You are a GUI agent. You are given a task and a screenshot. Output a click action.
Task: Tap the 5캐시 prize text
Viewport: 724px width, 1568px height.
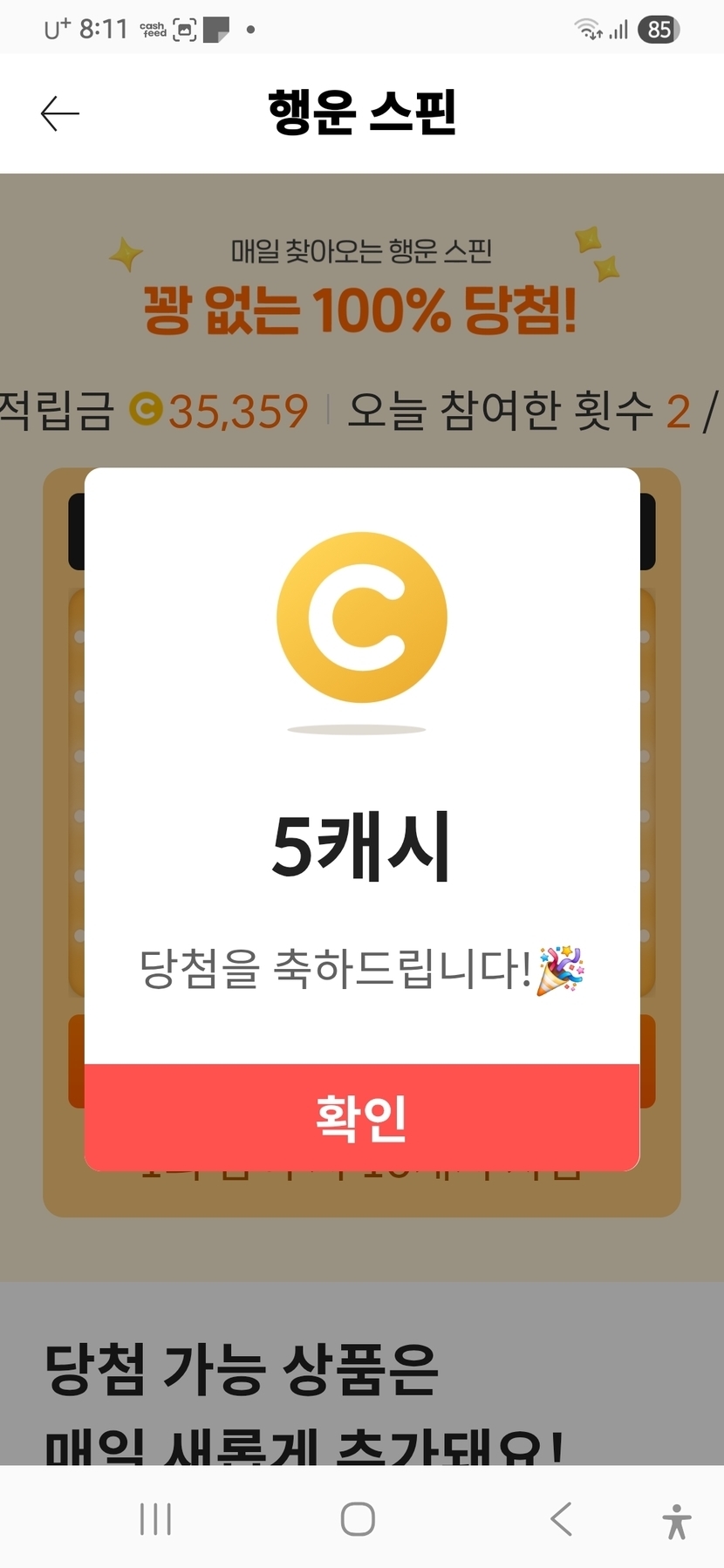[x=361, y=846]
